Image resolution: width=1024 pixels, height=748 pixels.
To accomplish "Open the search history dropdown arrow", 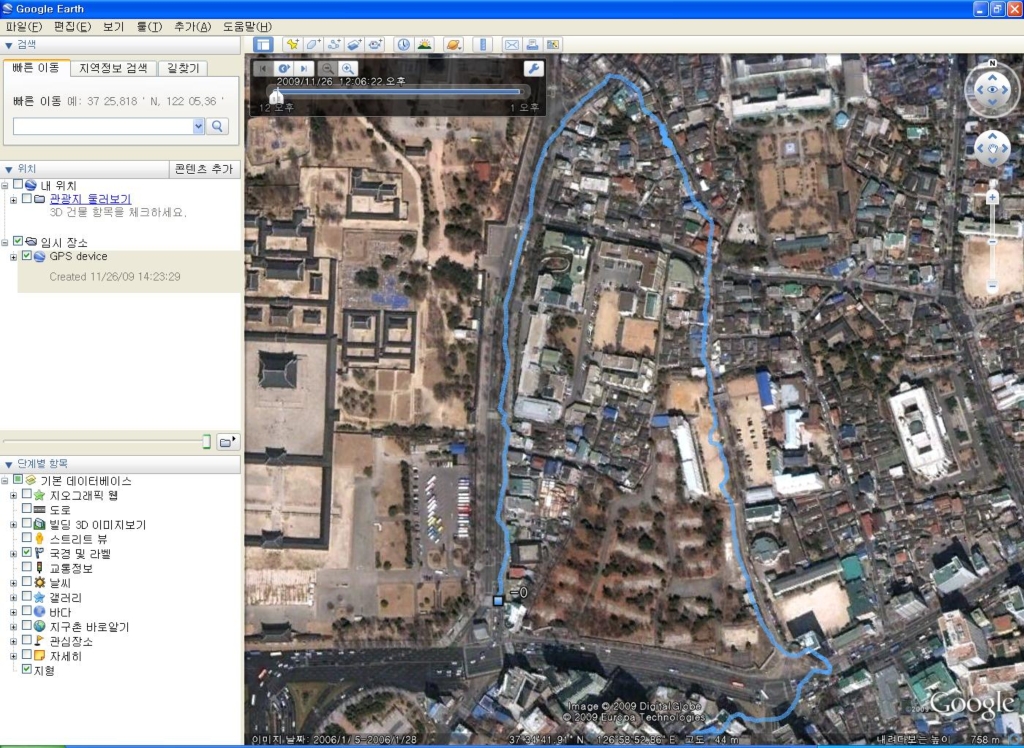I will (x=199, y=126).
